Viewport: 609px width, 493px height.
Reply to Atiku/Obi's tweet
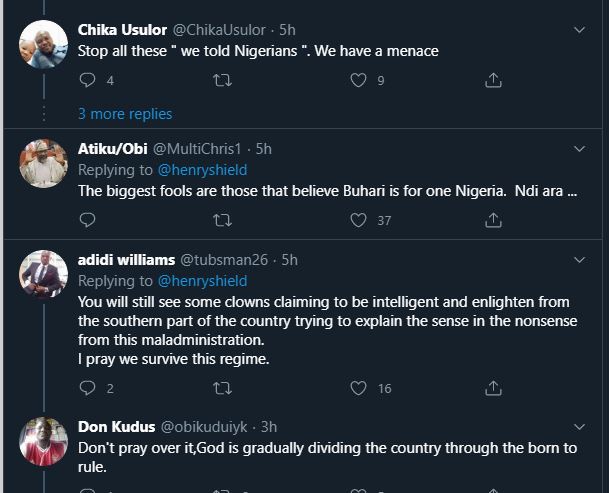[x=87, y=220]
